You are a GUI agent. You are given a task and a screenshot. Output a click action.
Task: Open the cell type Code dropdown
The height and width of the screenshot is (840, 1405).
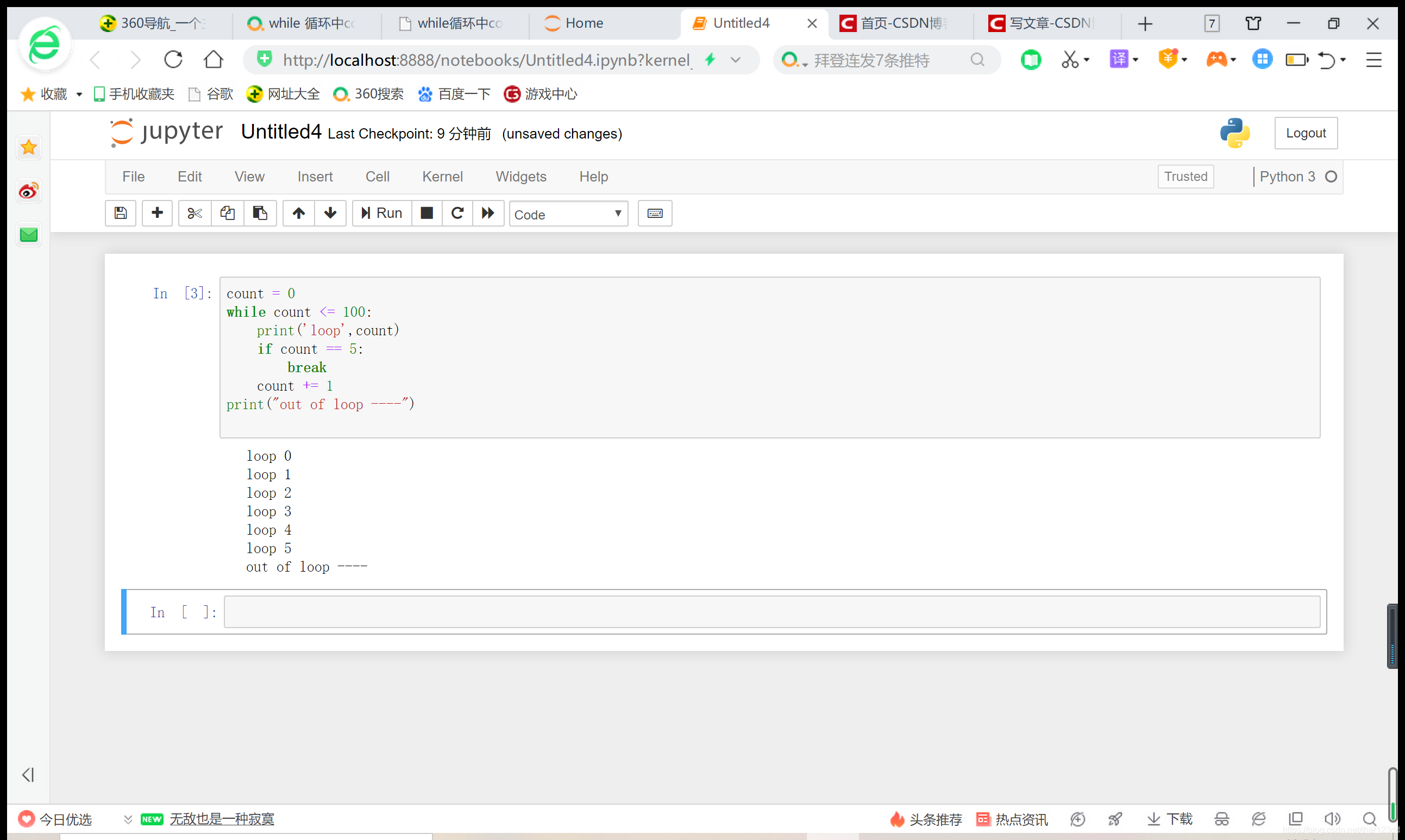coord(568,214)
